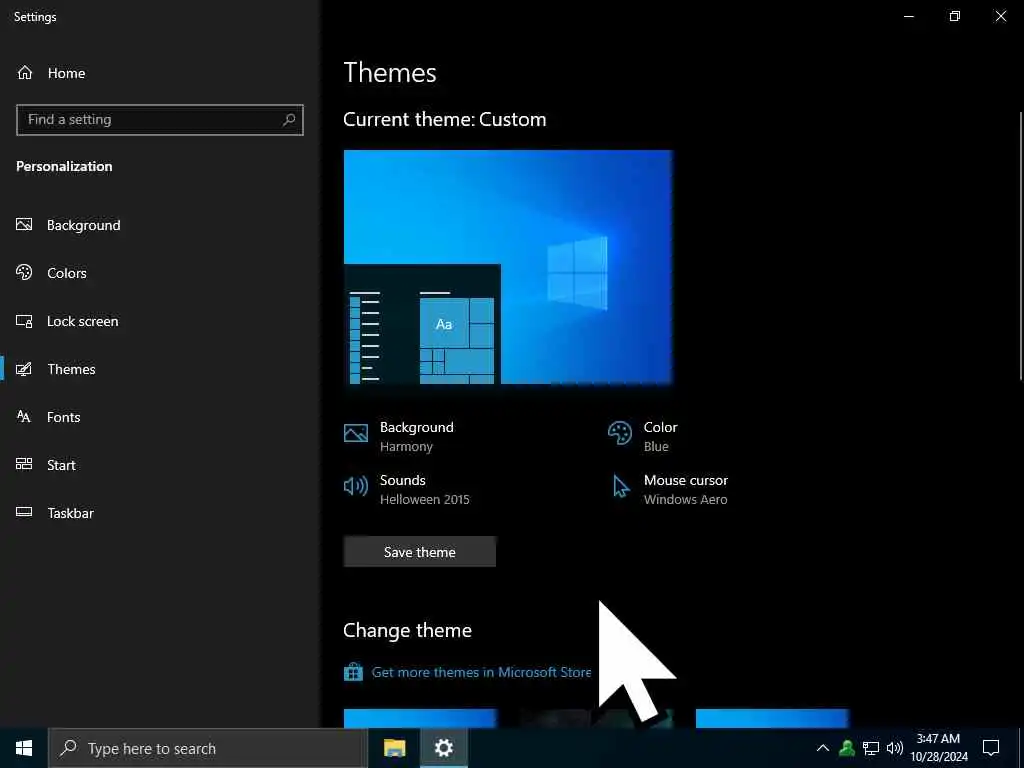The height and width of the screenshot is (768, 1024).
Task: Focus the Find a setting search box
Action: [x=160, y=120]
